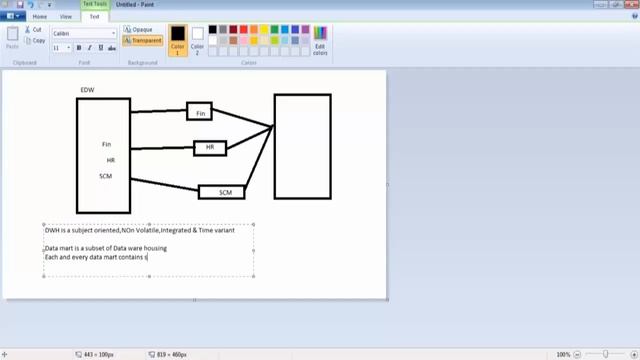Viewport: 640px width, 360px height.
Task: Switch to the Home ribbon tab
Action: pyautogui.click(x=40, y=17)
